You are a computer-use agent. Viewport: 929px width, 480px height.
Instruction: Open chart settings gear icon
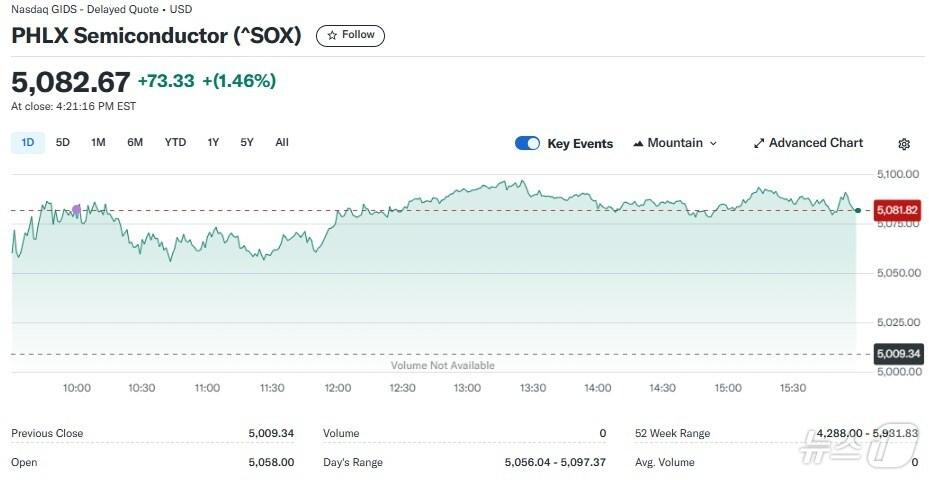(904, 144)
